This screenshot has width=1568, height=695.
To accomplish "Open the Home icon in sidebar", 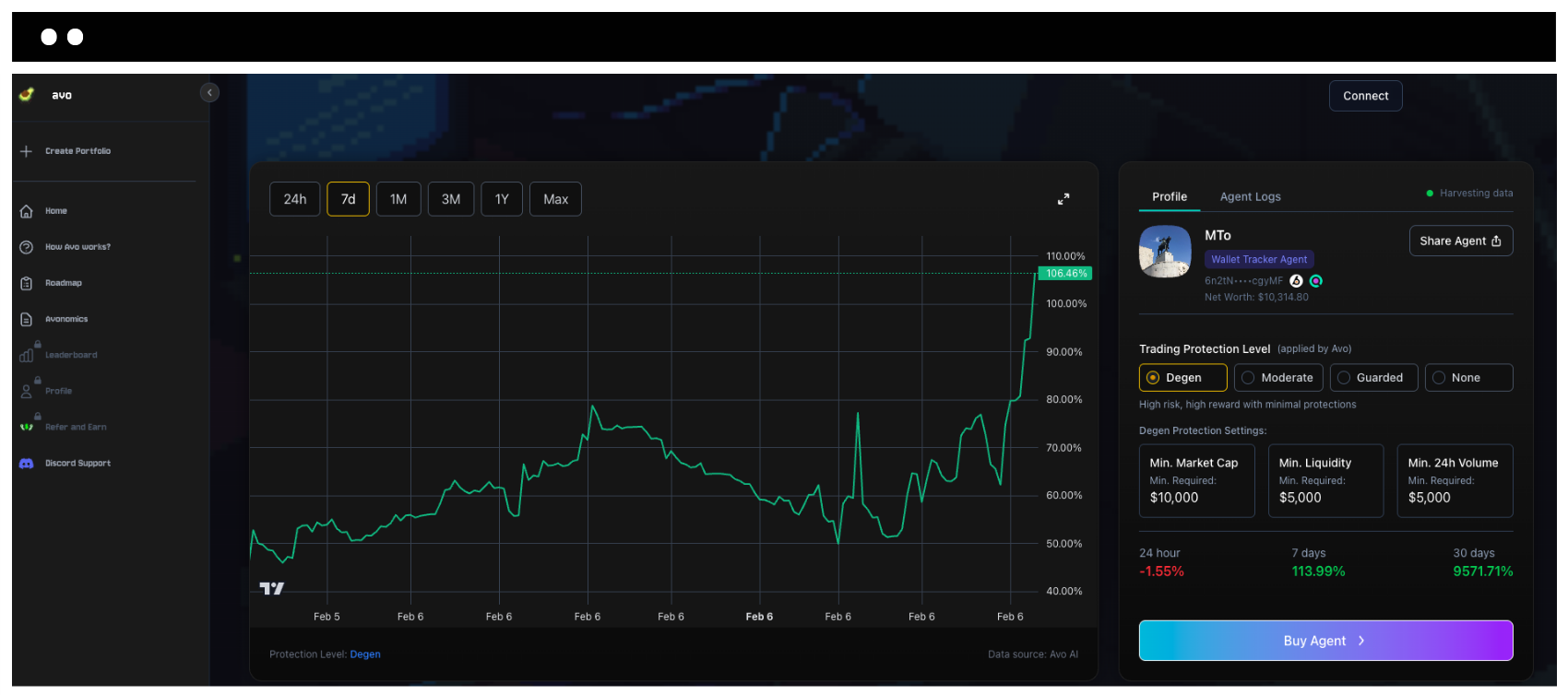I will [x=26, y=211].
